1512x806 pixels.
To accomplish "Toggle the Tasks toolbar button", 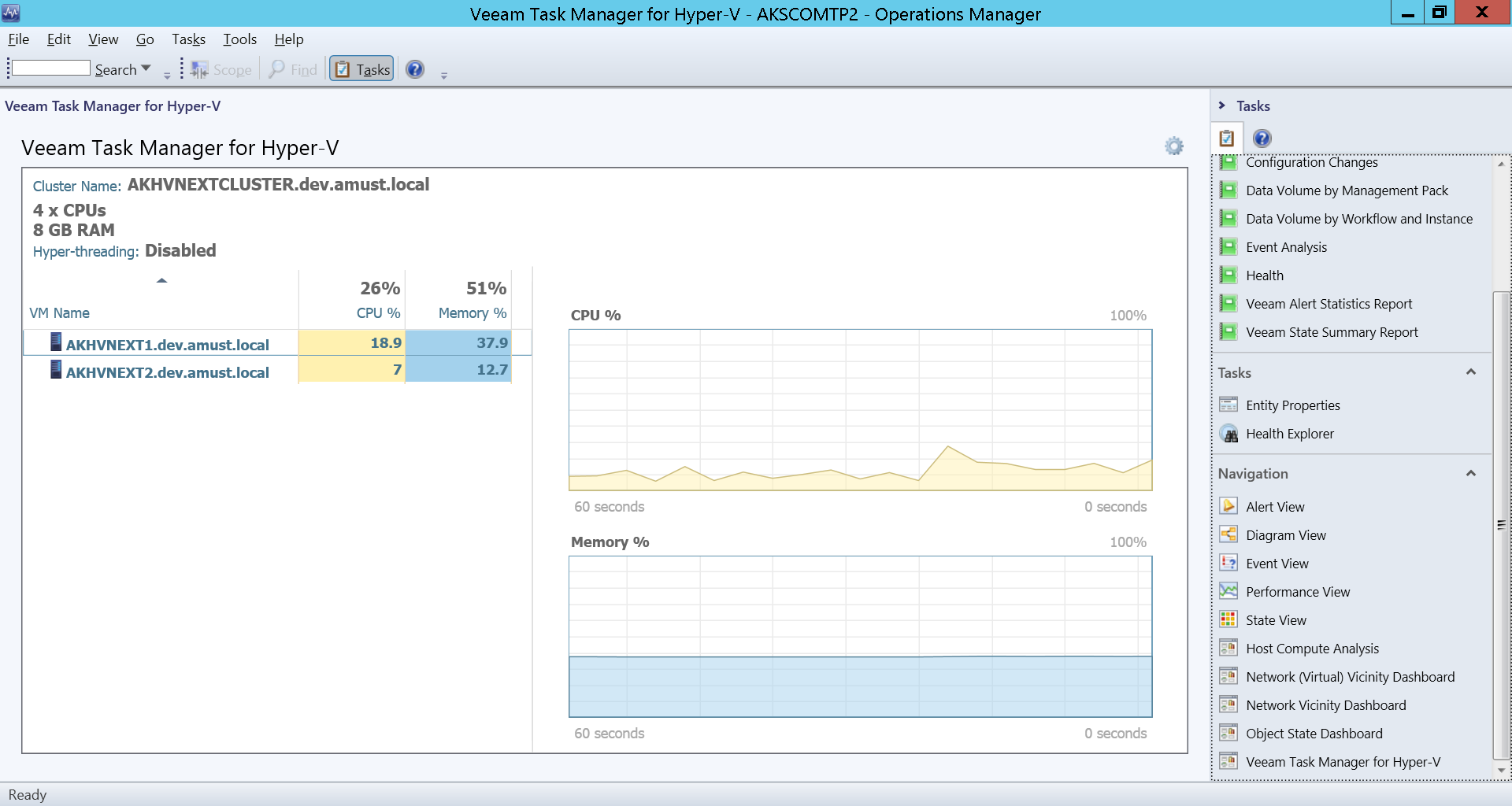I will pos(361,69).
